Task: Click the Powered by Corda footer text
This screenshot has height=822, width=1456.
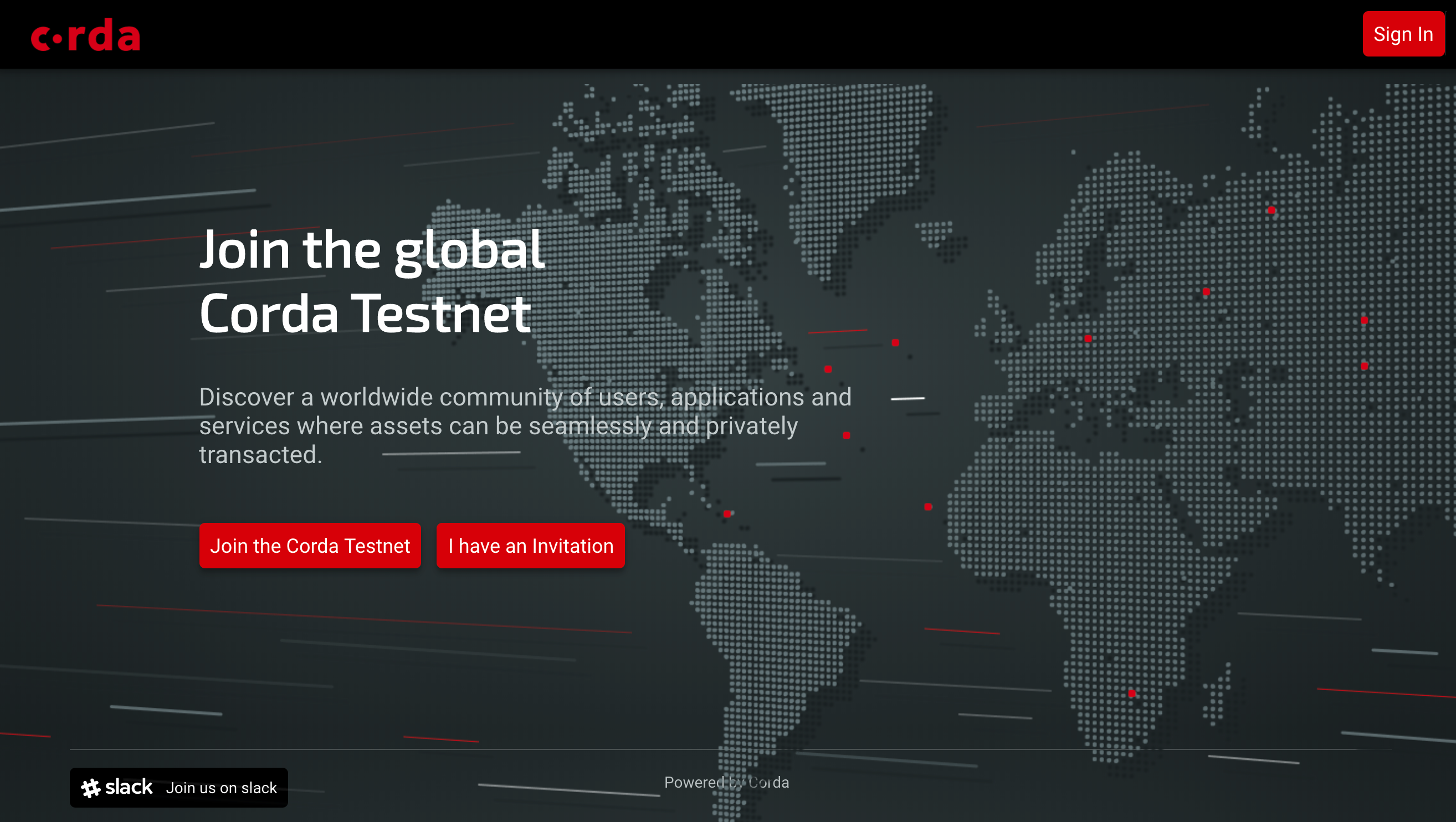Action: [726, 783]
